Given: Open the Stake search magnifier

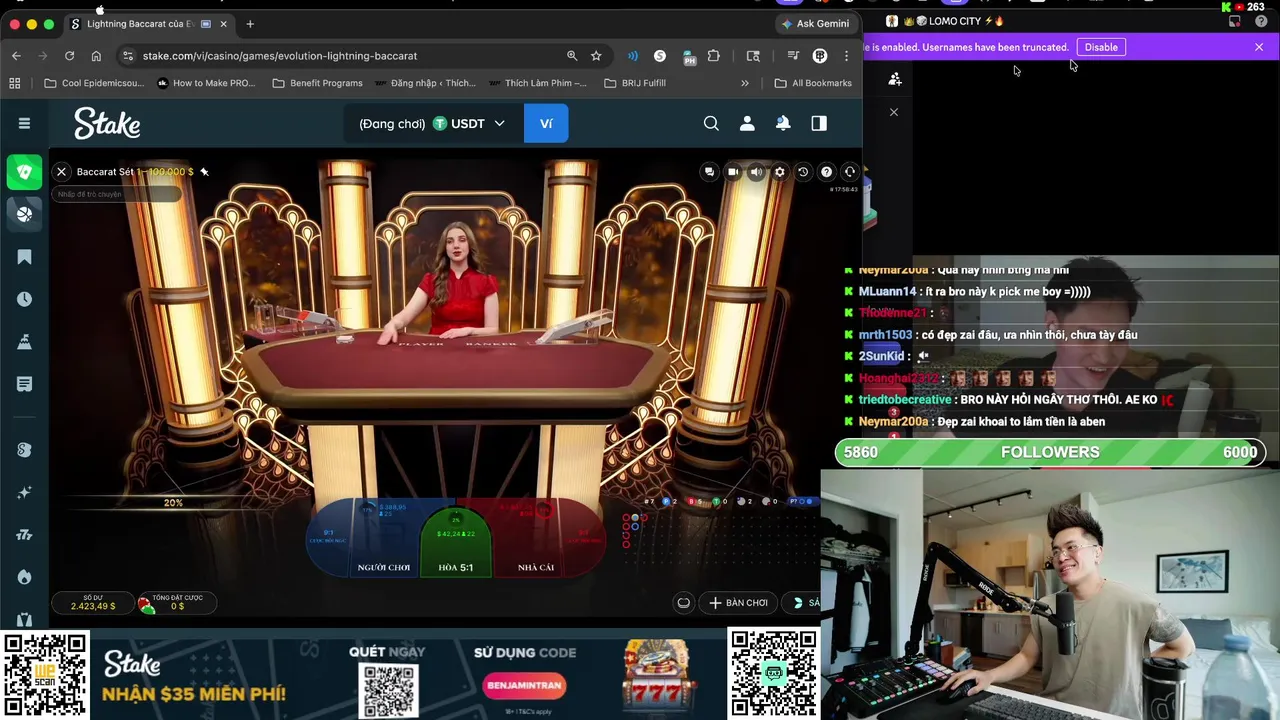Looking at the screenshot, I should pyautogui.click(x=711, y=123).
